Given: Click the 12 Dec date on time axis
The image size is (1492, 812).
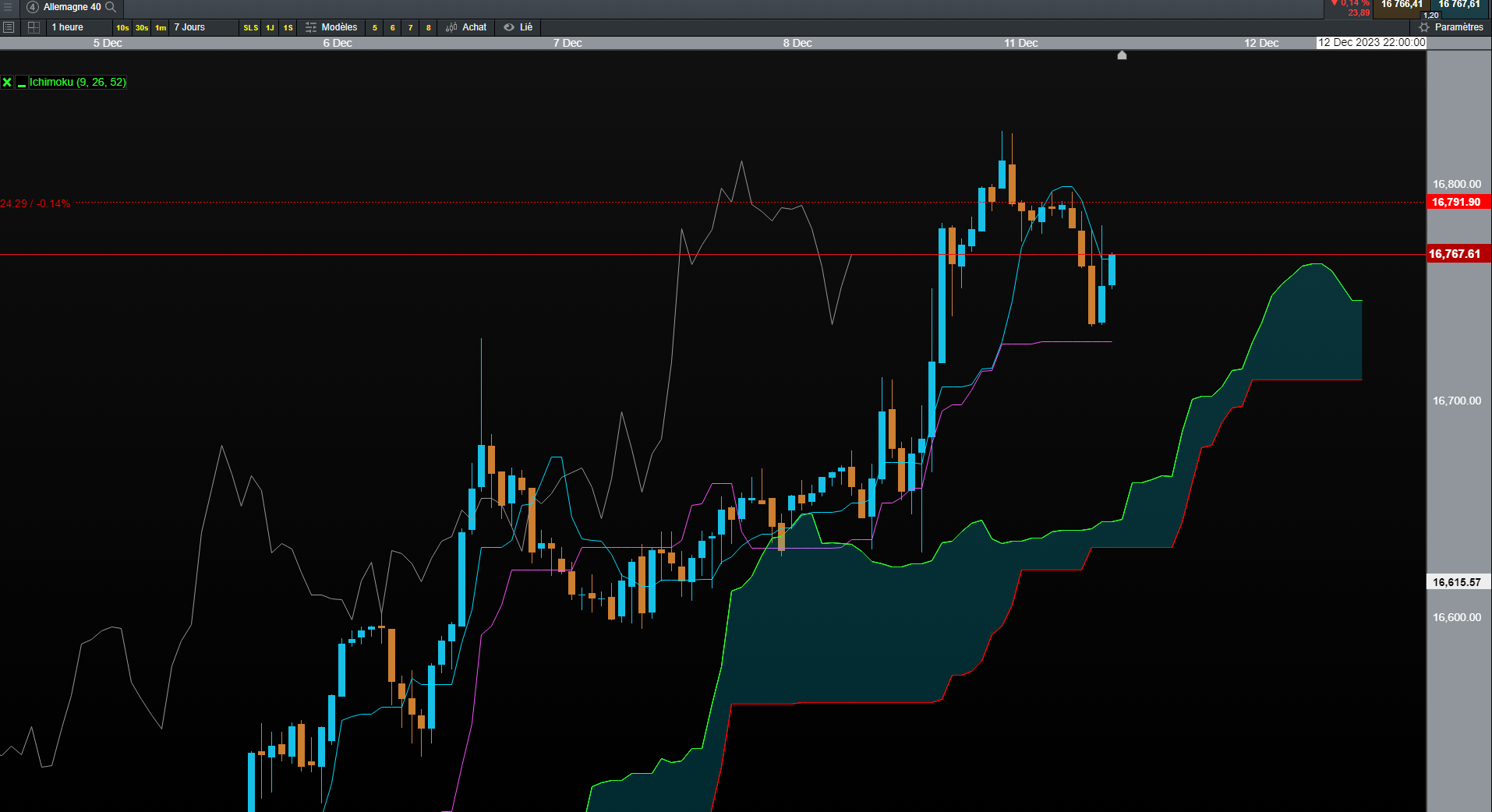Looking at the screenshot, I should click(x=1261, y=43).
